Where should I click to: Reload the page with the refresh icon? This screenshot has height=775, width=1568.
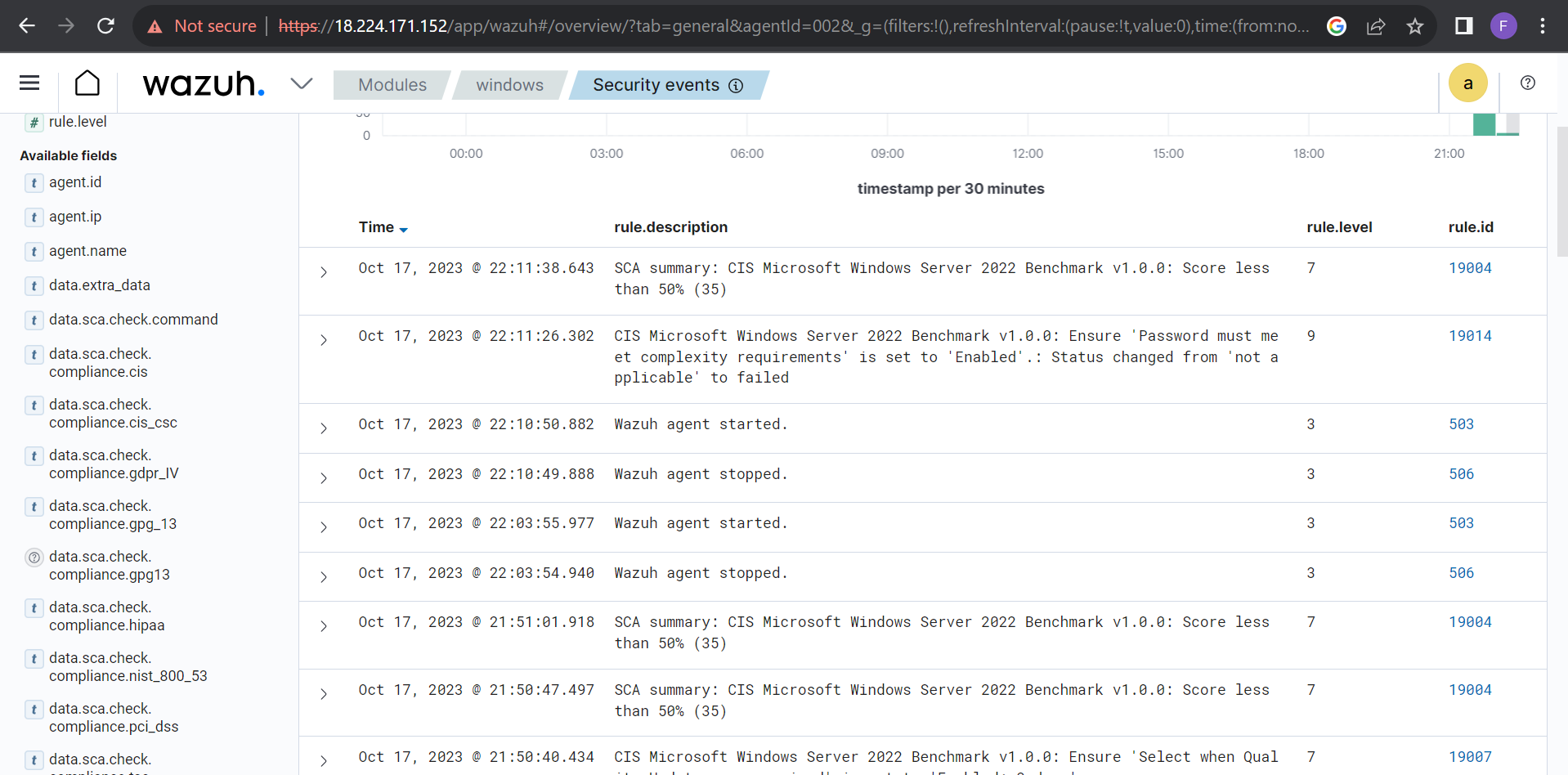coord(105,26)
